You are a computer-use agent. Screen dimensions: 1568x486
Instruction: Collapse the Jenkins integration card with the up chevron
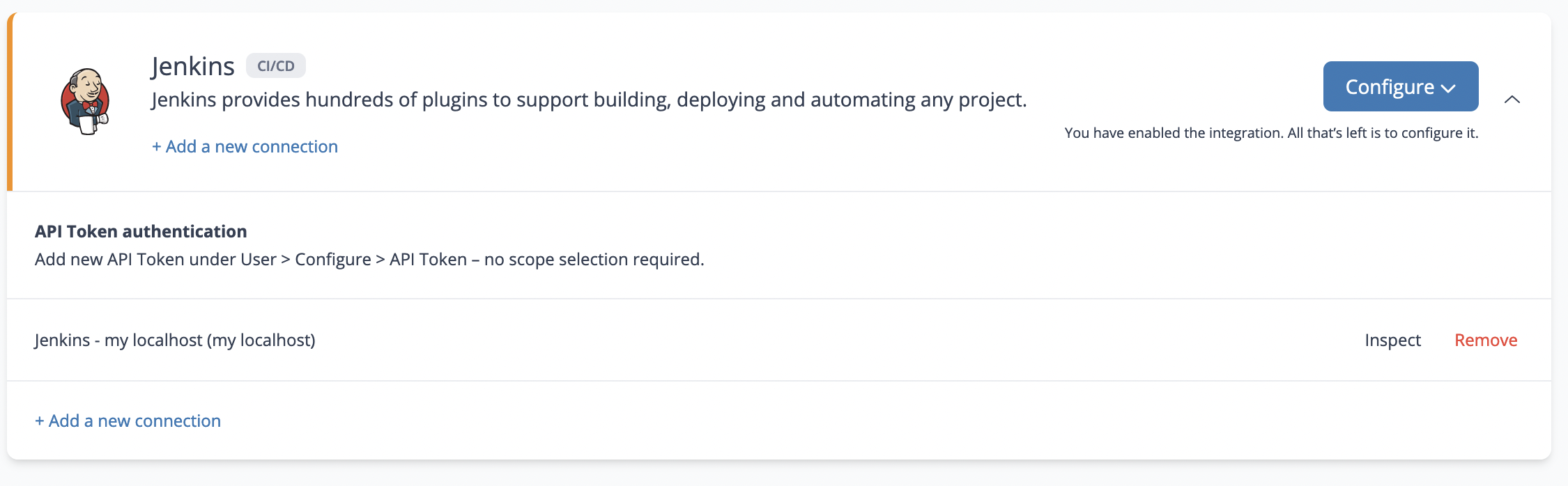click(1512, 100)
